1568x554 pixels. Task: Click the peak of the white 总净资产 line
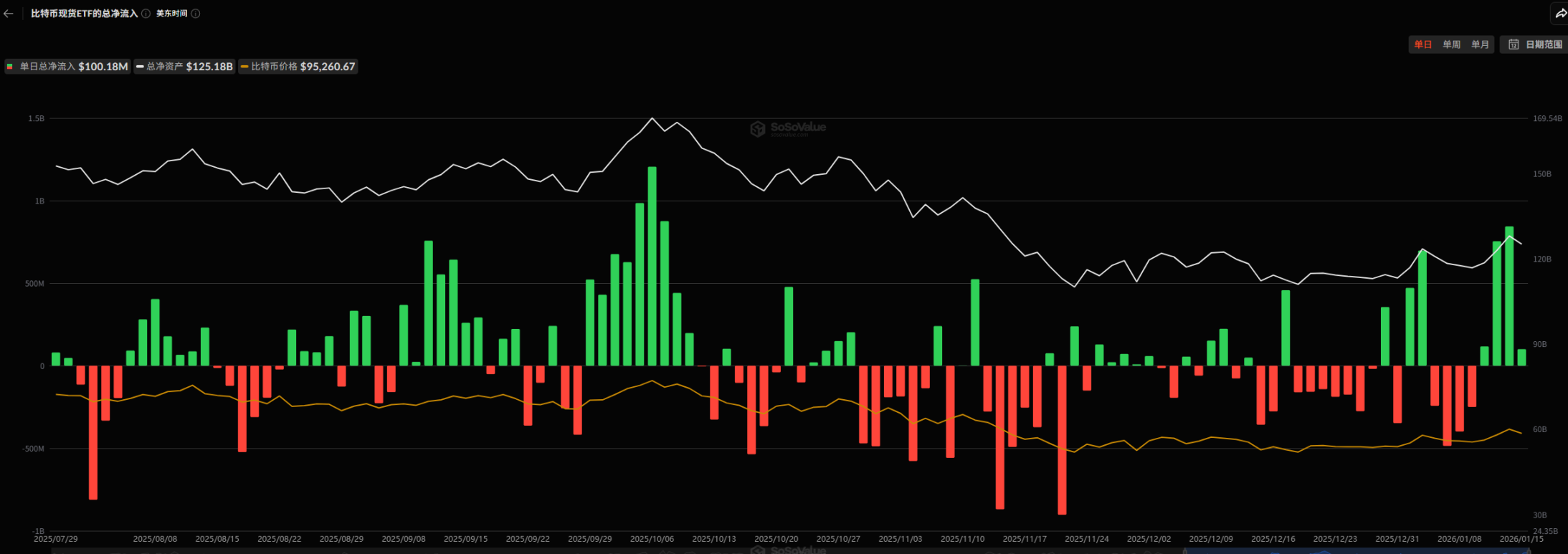652,118
